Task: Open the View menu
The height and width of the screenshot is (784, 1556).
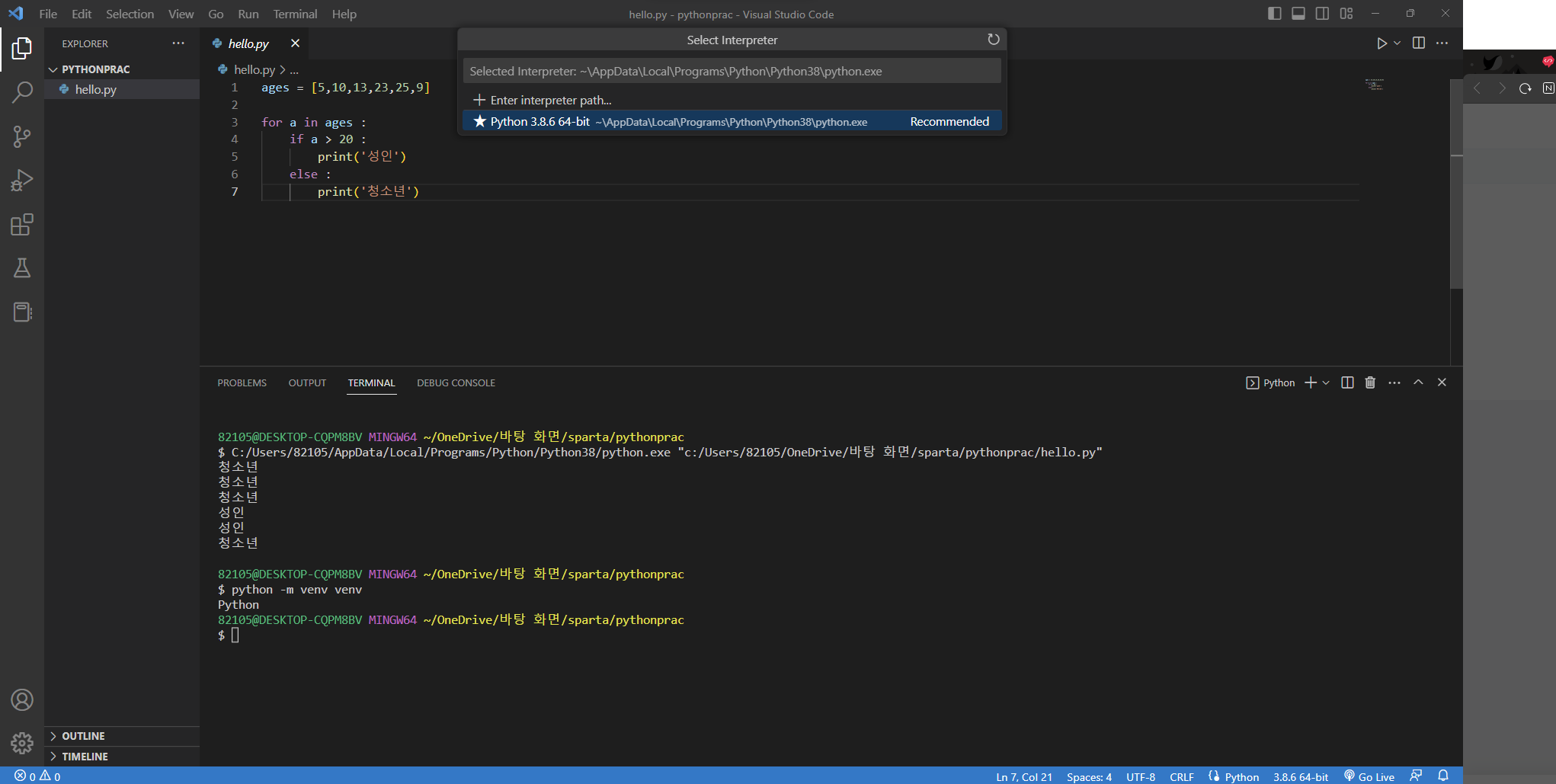Action: [x=181, y=14]
